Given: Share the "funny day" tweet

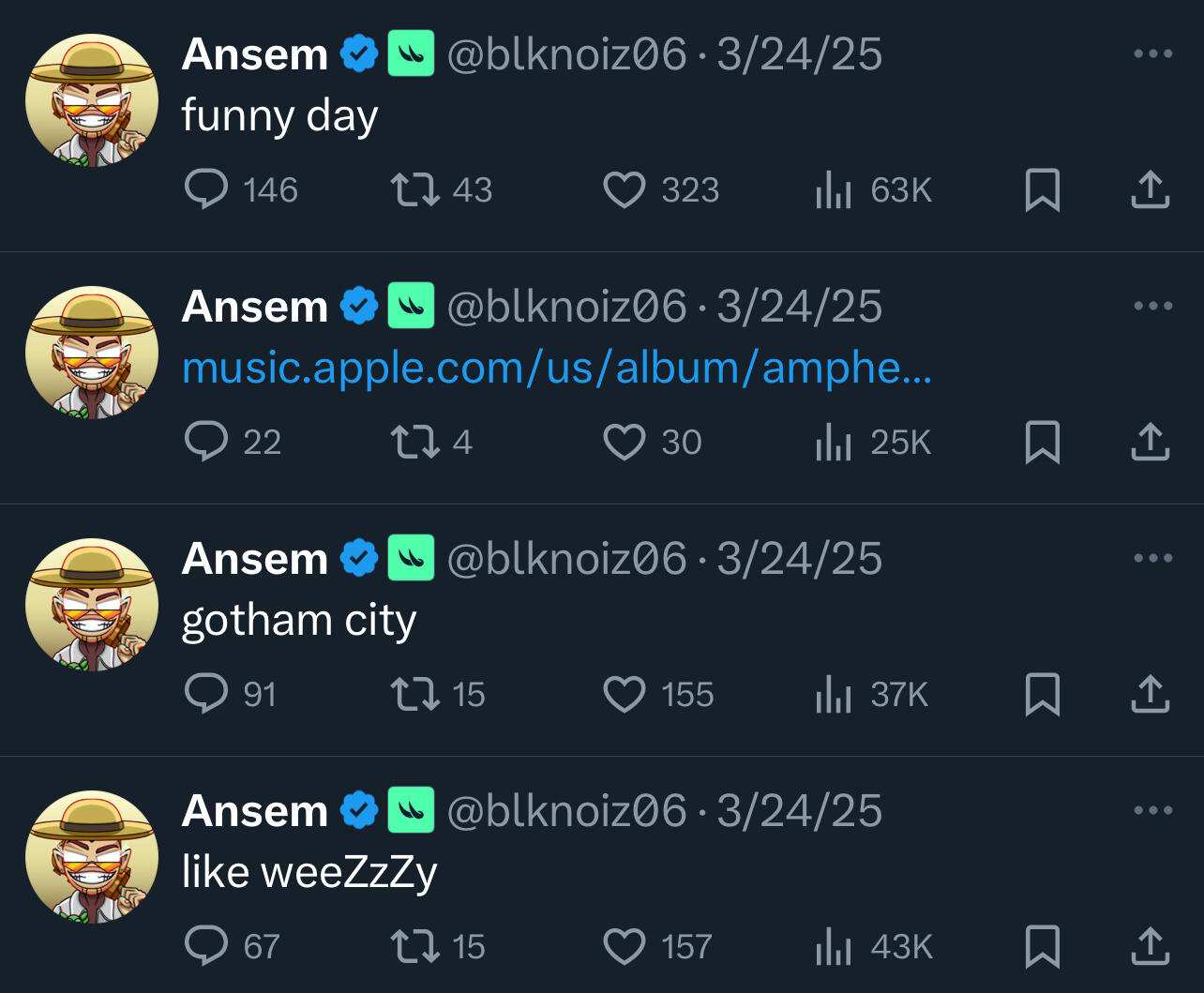Looking at the screenshot, I should 1150,189.
